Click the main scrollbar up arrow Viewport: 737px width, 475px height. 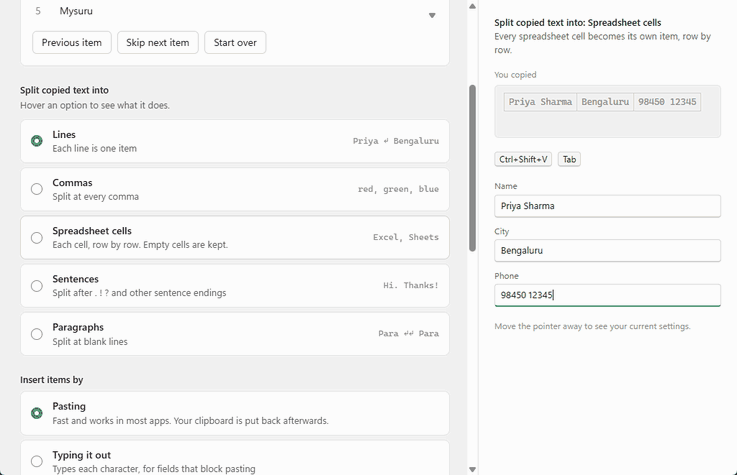tap(472, 6)
